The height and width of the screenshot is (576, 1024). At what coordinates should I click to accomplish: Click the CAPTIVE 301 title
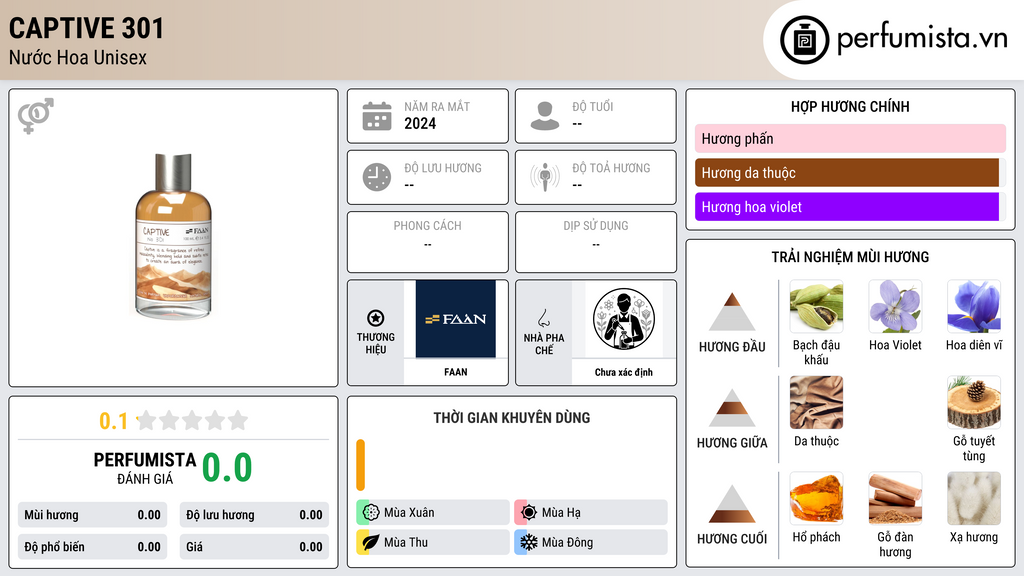86,28
